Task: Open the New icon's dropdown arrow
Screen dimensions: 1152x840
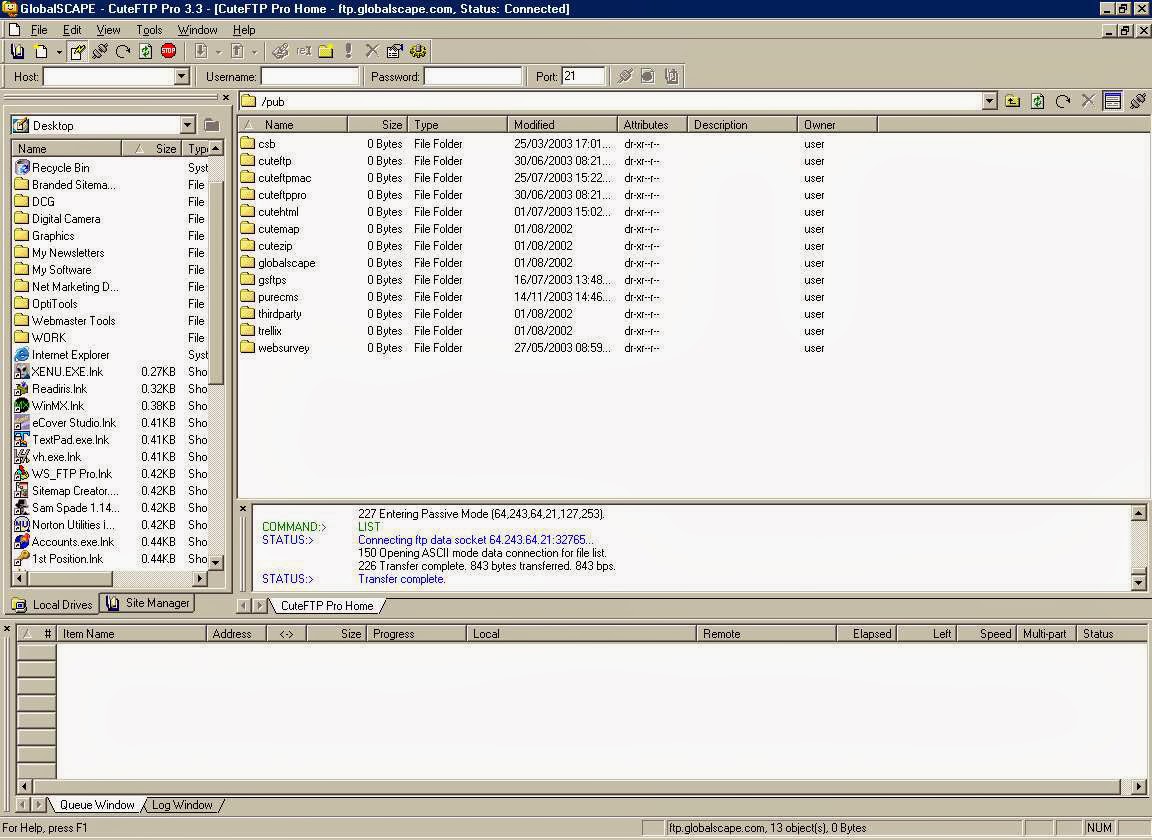Action: pos(59,52)
